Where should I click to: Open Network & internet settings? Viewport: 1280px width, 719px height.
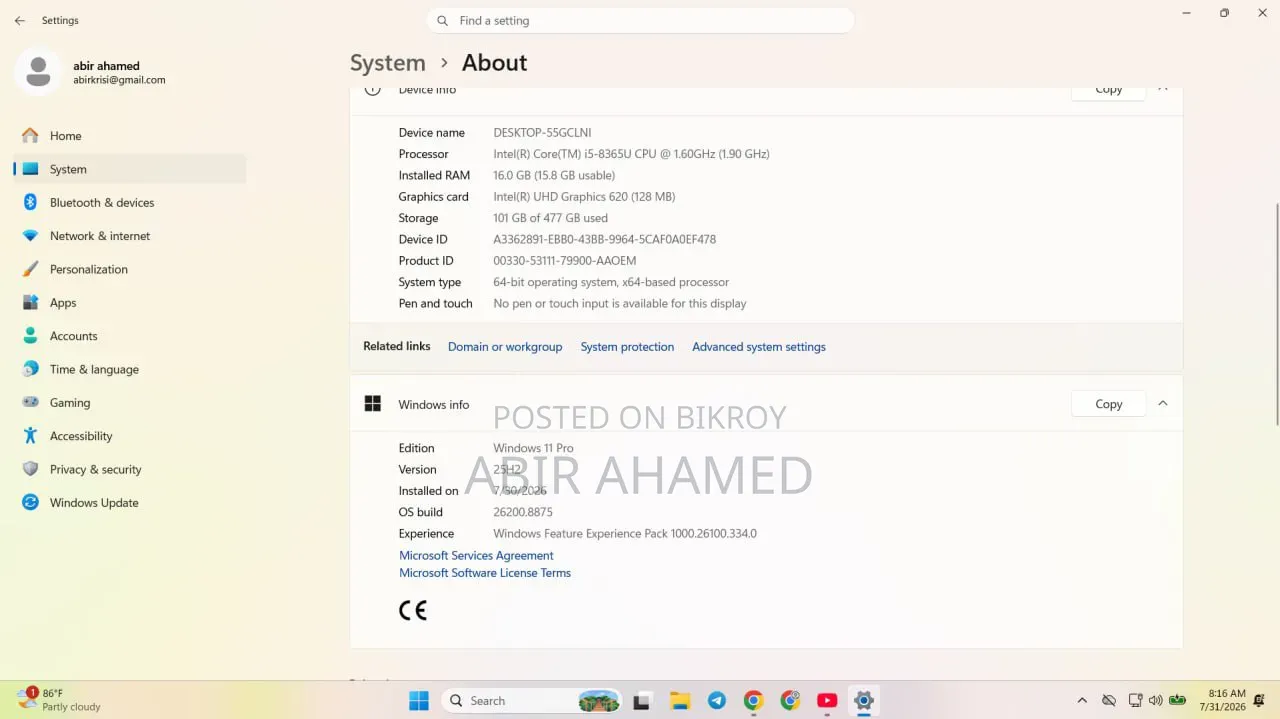pos(130,236)
